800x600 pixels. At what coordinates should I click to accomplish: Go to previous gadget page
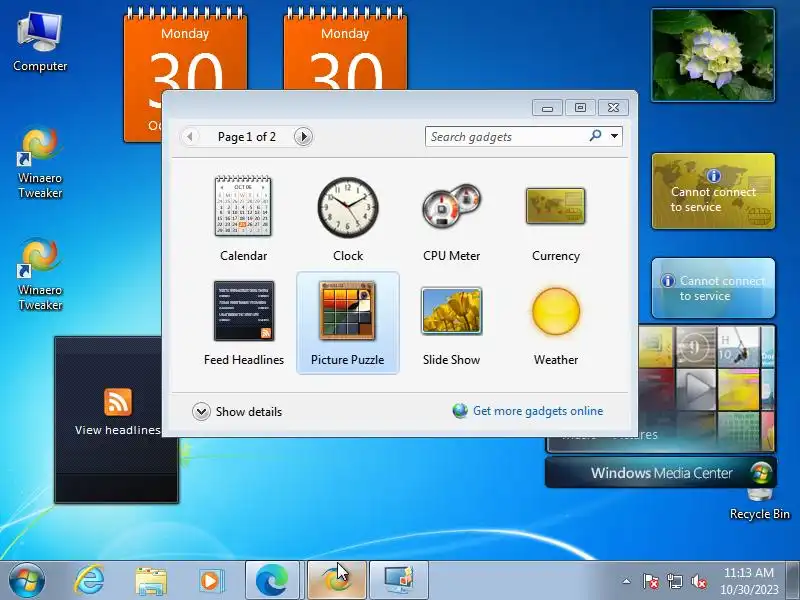tap(190, 137)
